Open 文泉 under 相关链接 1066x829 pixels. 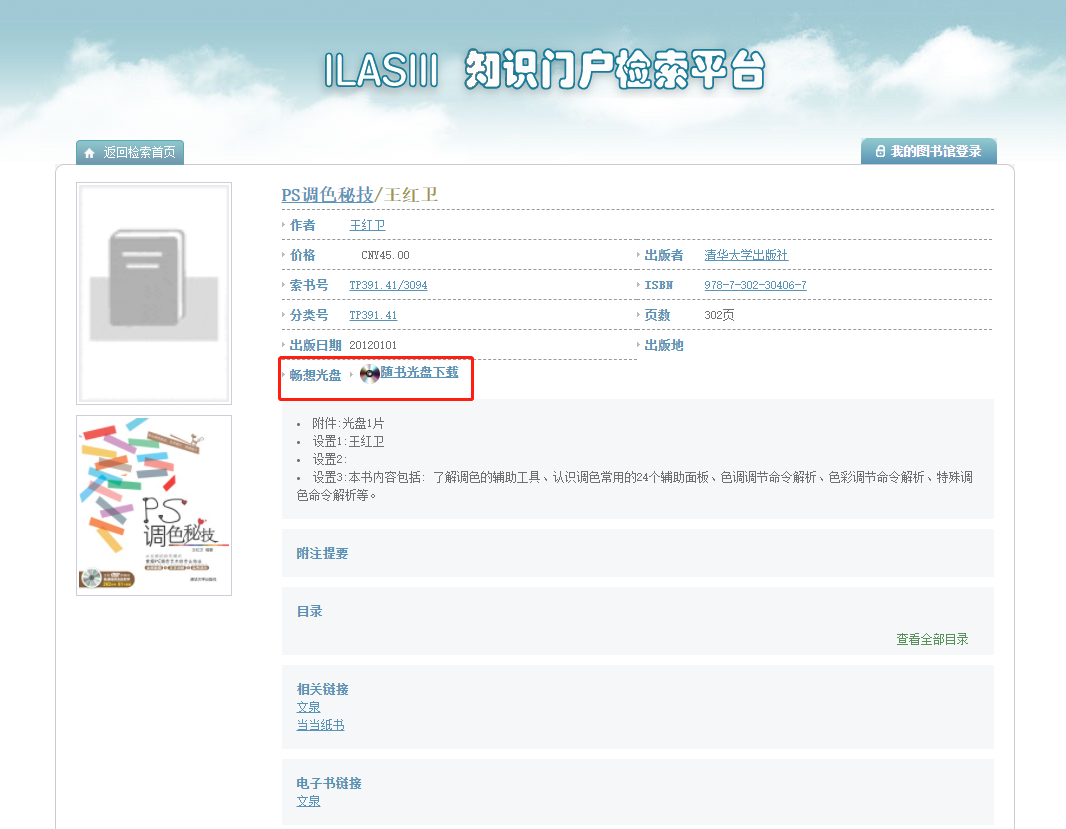click(x=308, y=708)
